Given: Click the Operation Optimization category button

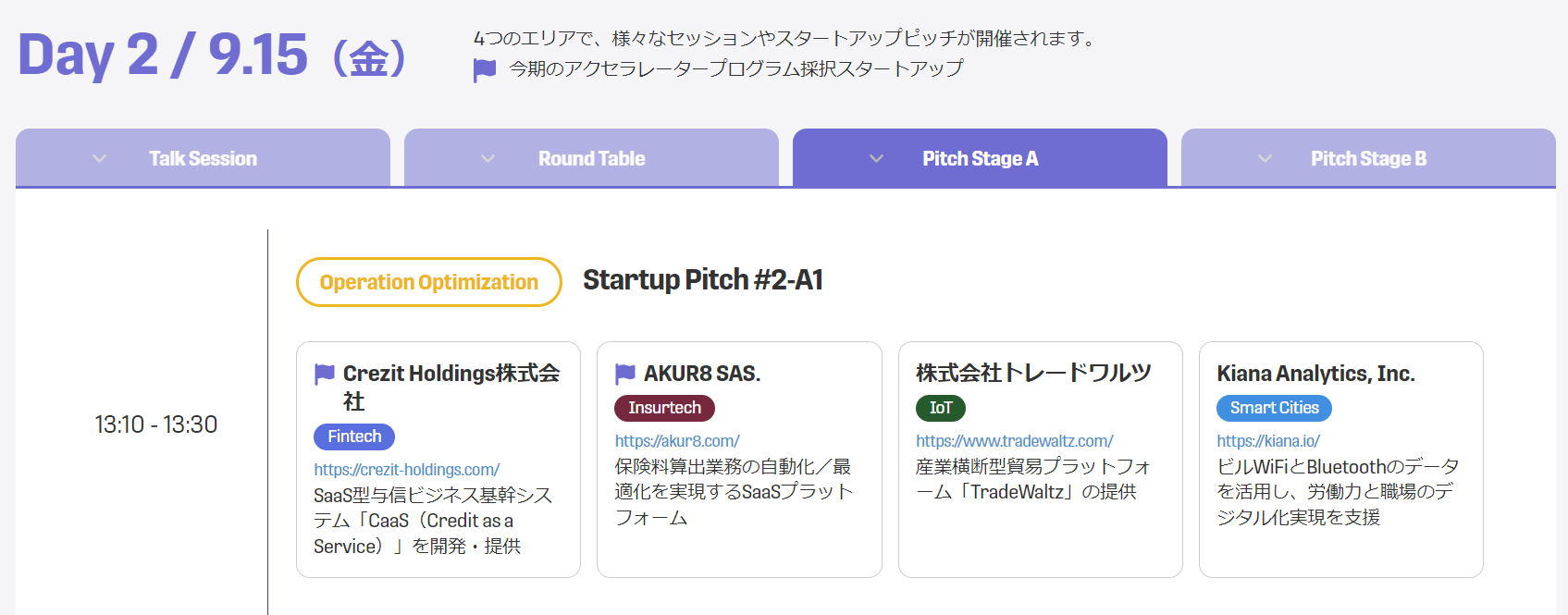Looking at the screenshot, I should [429, 282].
